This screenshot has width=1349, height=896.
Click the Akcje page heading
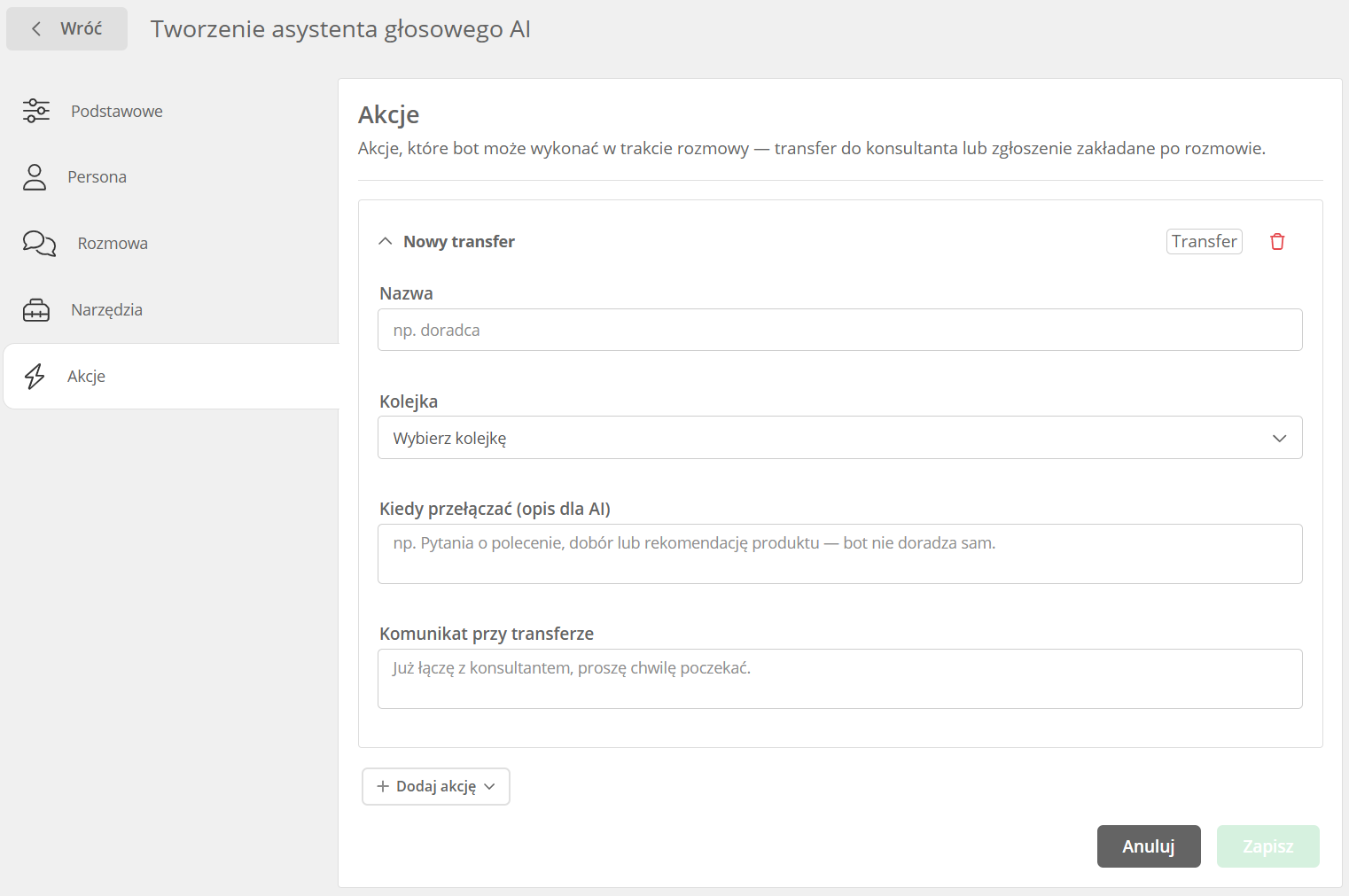click(x=388, y=115)
